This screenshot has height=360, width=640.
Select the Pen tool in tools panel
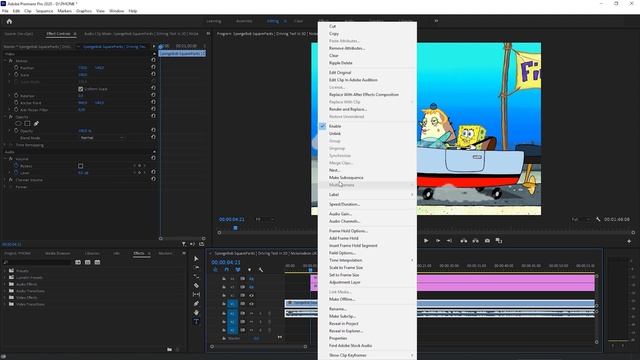click(x=196, y=304)
